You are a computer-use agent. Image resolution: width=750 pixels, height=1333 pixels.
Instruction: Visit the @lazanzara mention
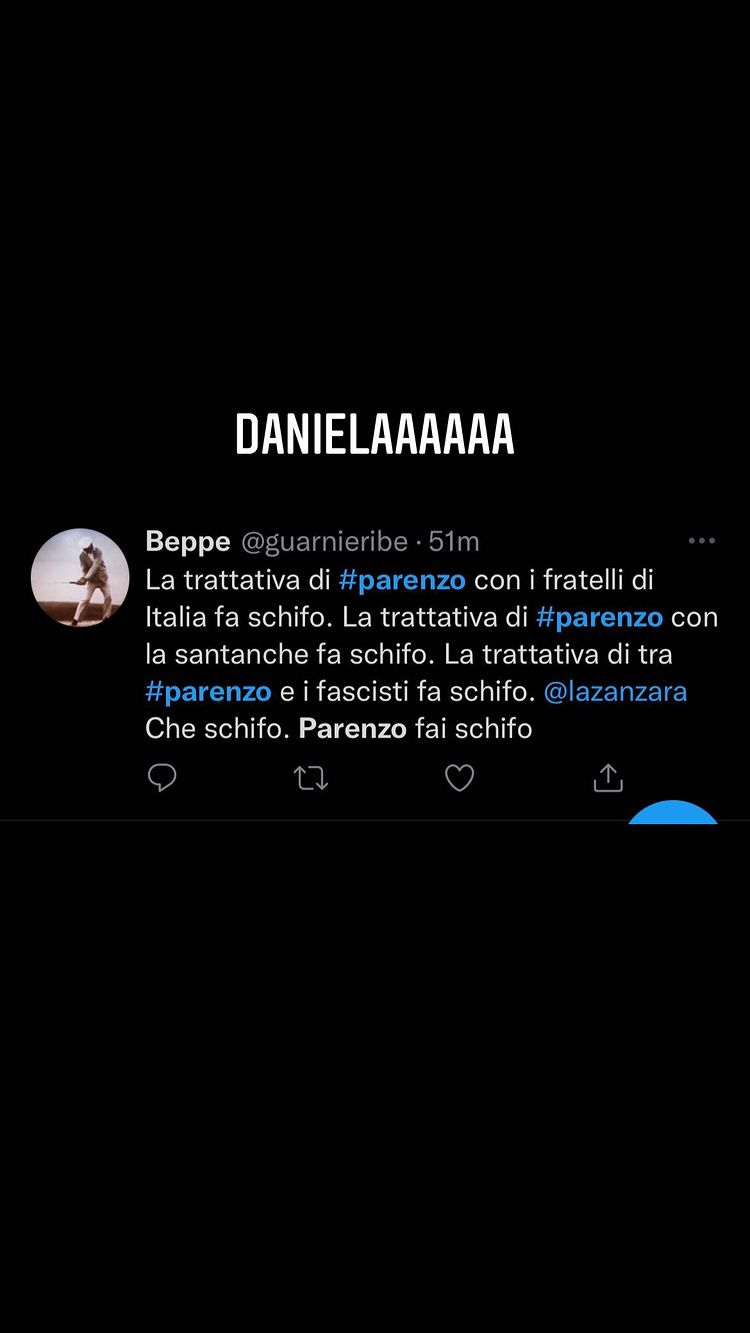tap(615, 691)
